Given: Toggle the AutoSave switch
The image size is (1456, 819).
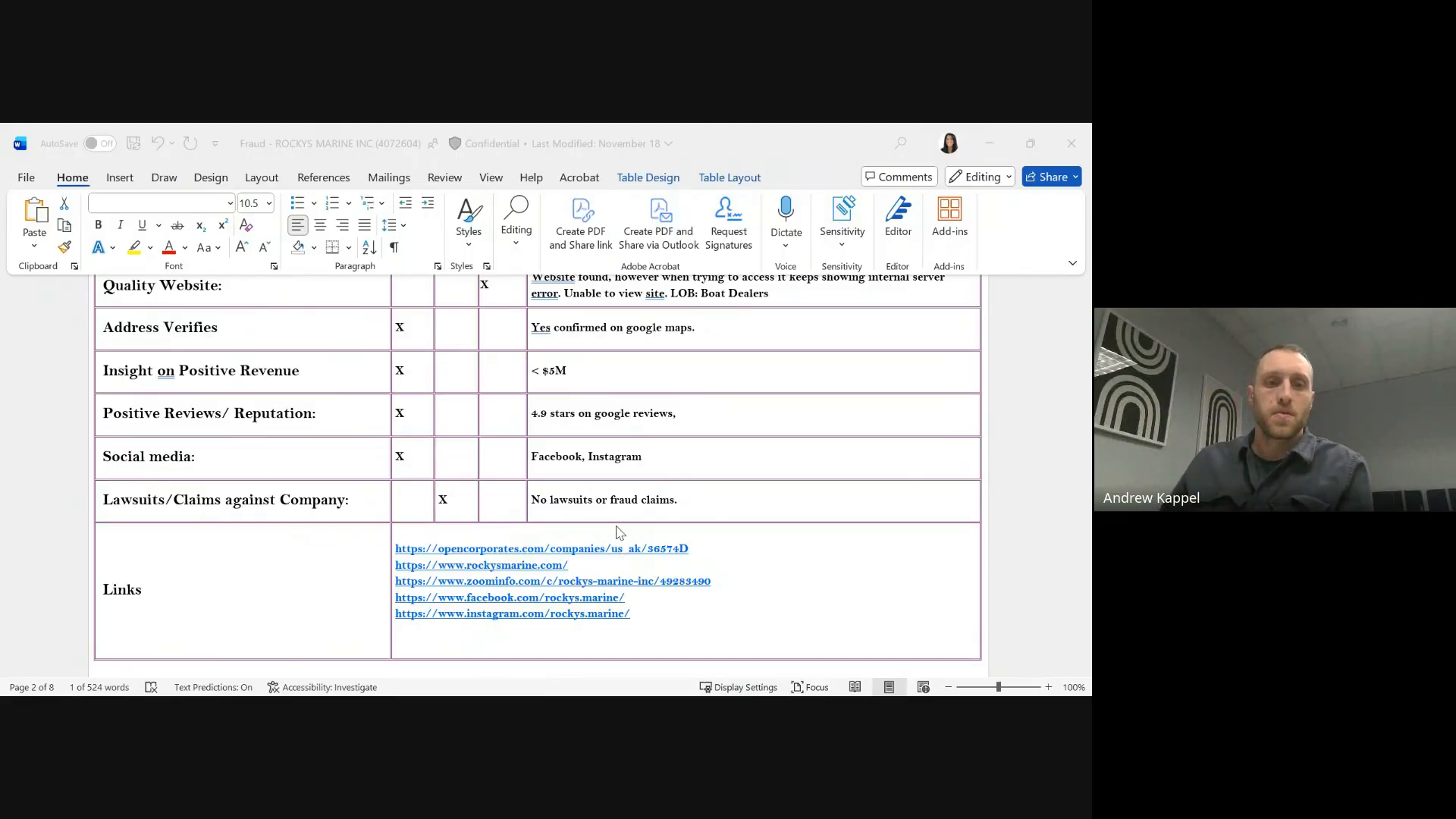Looking at the screenshot, I should coord(99,143).
